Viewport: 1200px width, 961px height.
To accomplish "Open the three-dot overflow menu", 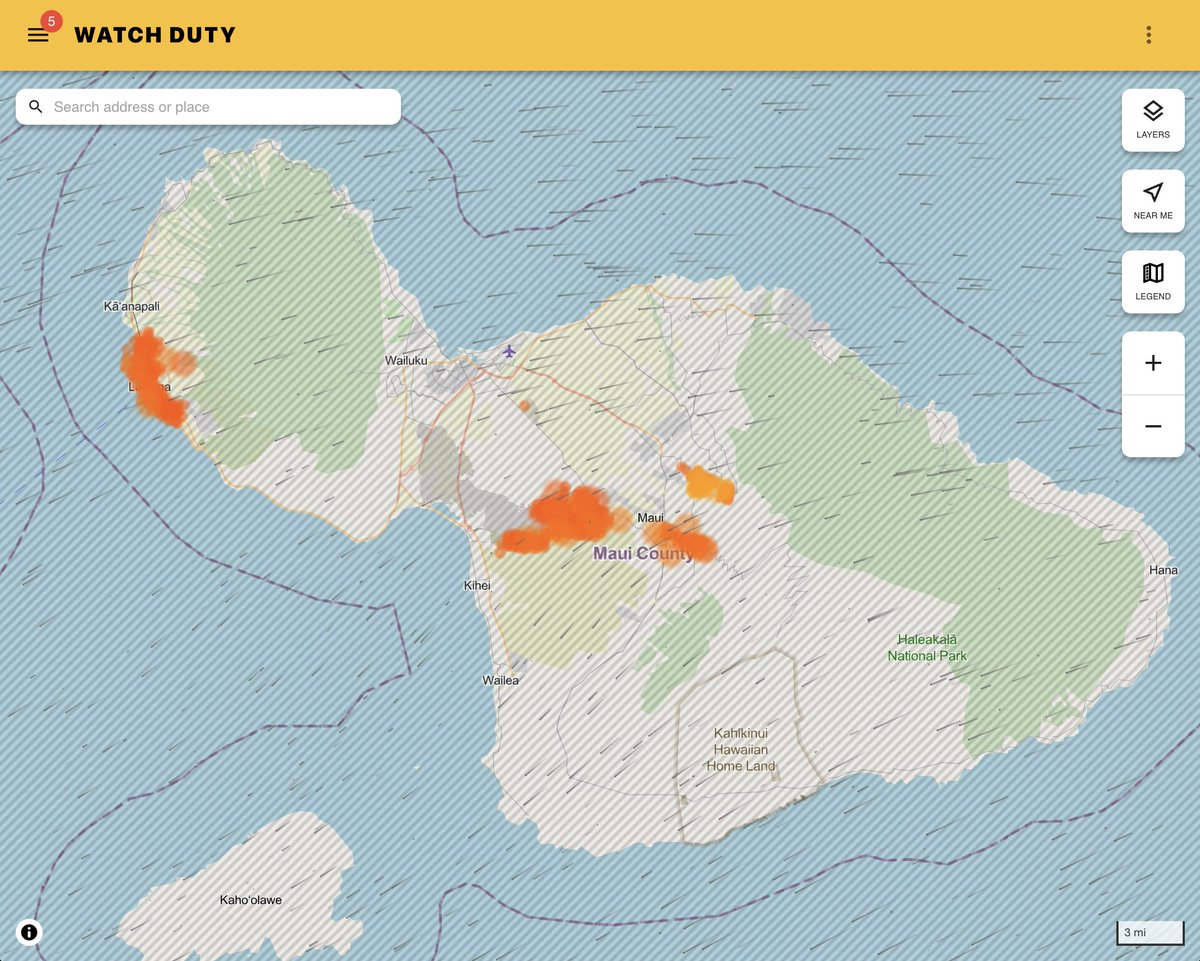I will click(1147, 34).
